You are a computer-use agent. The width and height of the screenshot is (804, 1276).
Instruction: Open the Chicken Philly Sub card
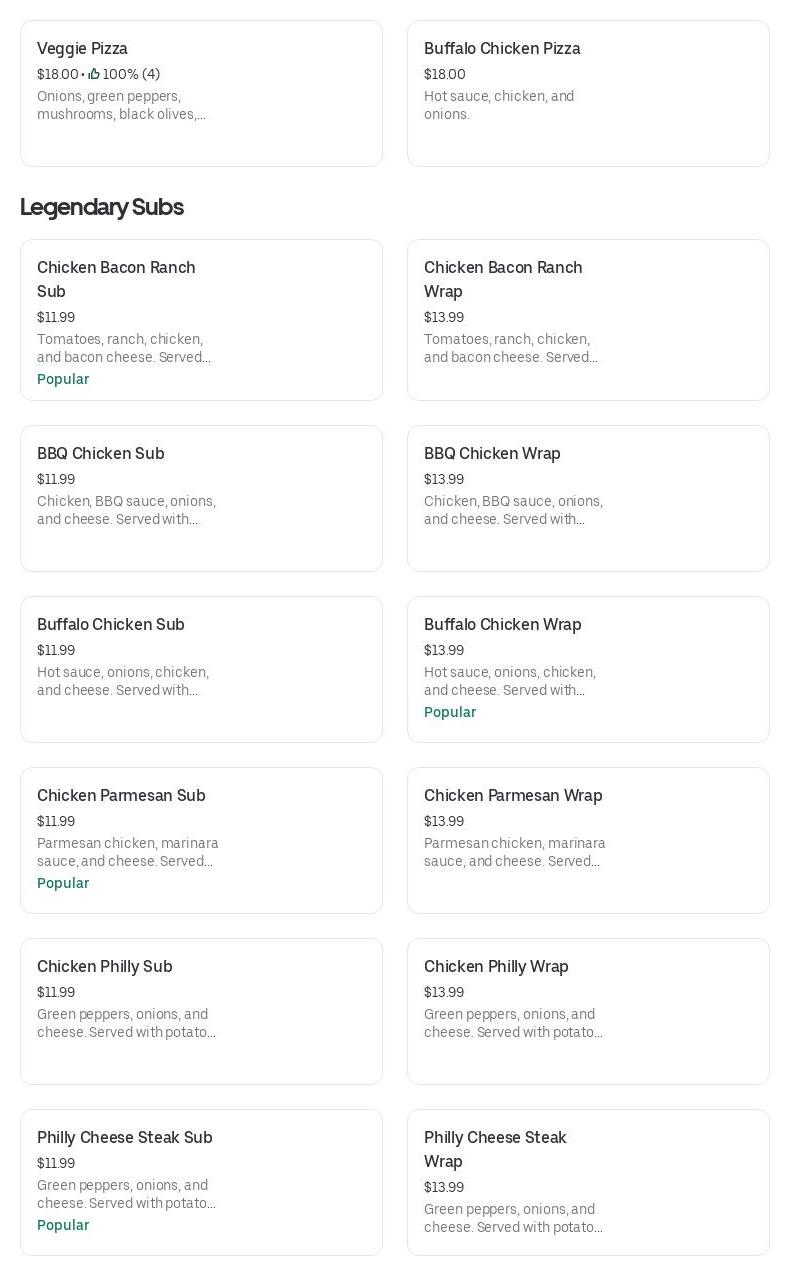pyautogui.click(x=201, y=1011)
